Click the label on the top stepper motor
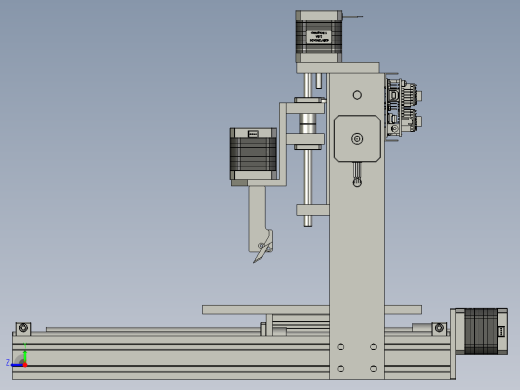The width and height of the screenshot is (520, 390). coord(319,36)
